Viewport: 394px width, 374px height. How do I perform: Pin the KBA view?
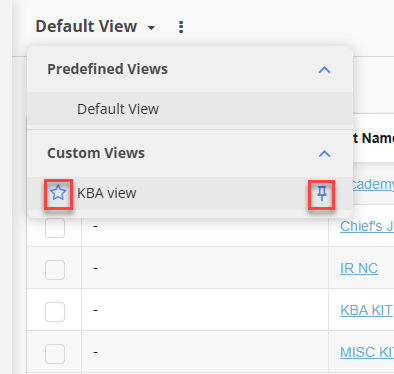(x=322, y=193)
